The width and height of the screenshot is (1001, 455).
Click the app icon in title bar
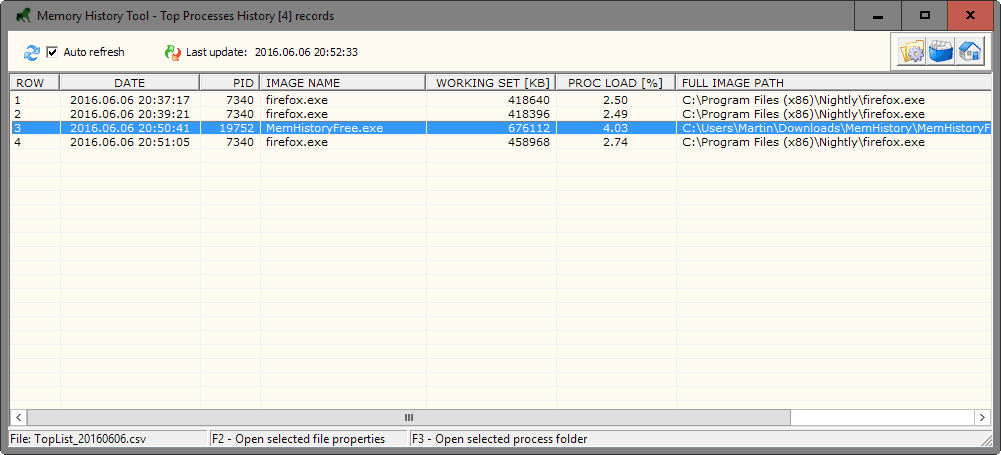click(x=24, y=15)
